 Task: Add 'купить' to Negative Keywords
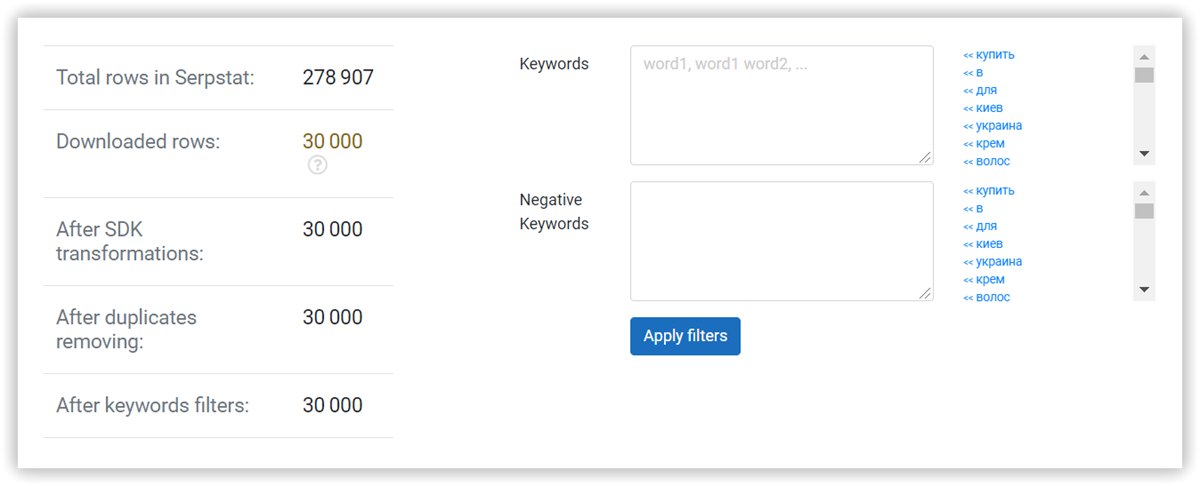point(988,191)
